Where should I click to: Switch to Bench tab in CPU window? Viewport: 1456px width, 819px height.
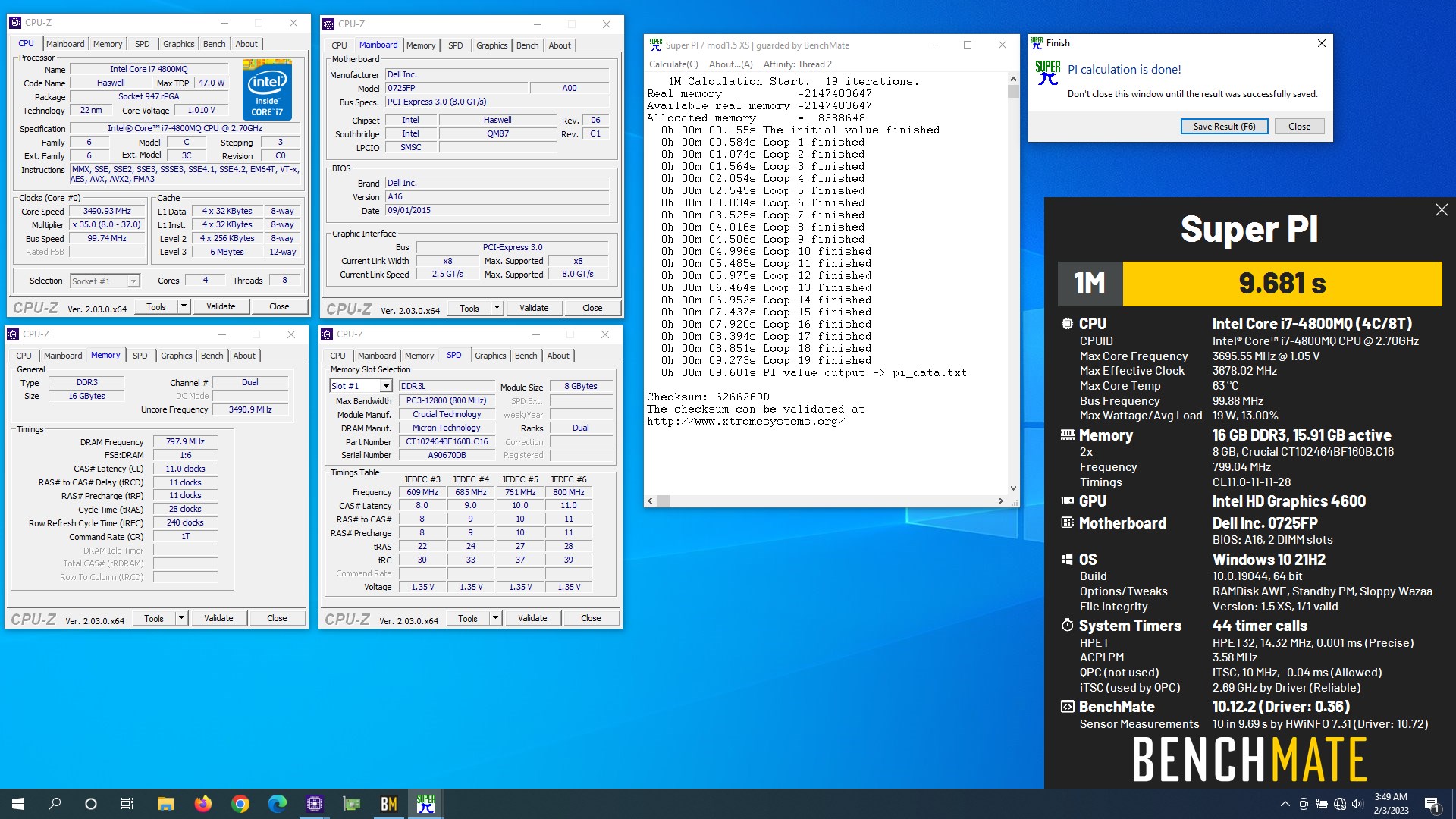(214, 44)
